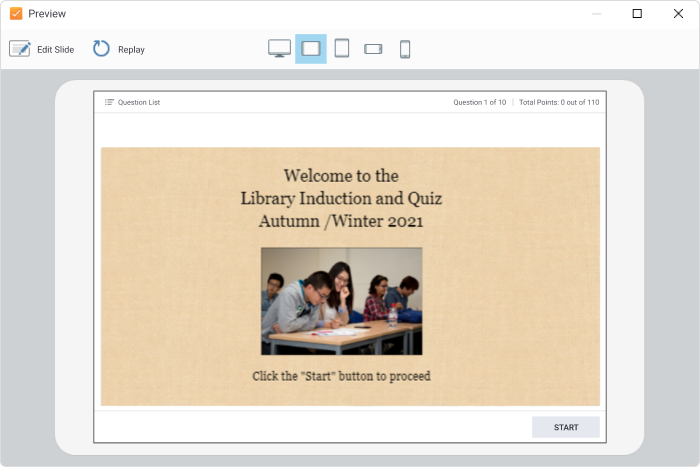The height and width of the screenshot is (467, 700).
Task: Click the Replay circular arrow icon
Action: pos(101,49)
